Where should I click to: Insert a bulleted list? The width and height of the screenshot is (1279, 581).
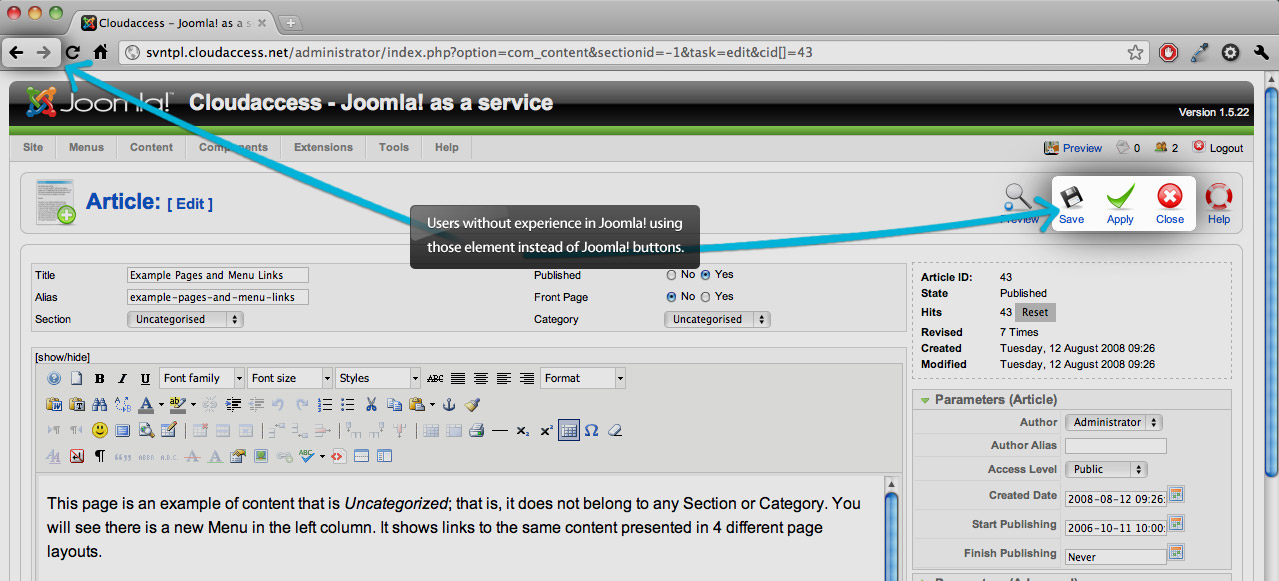348,405
